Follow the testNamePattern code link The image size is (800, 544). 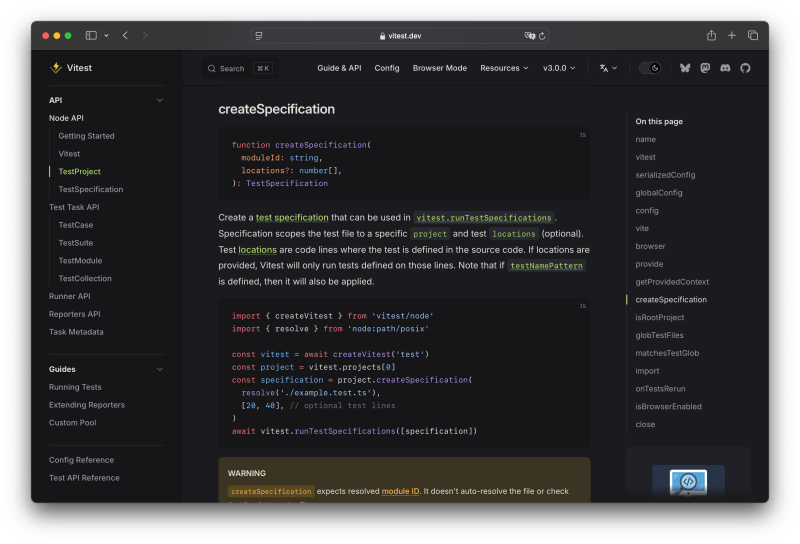(546, 266)
